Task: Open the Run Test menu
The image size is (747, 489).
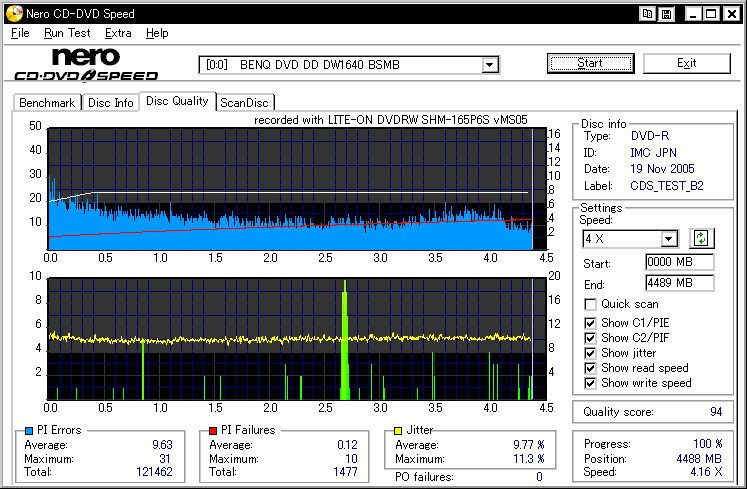Action: pyautogui.click(x=67, y=33)
